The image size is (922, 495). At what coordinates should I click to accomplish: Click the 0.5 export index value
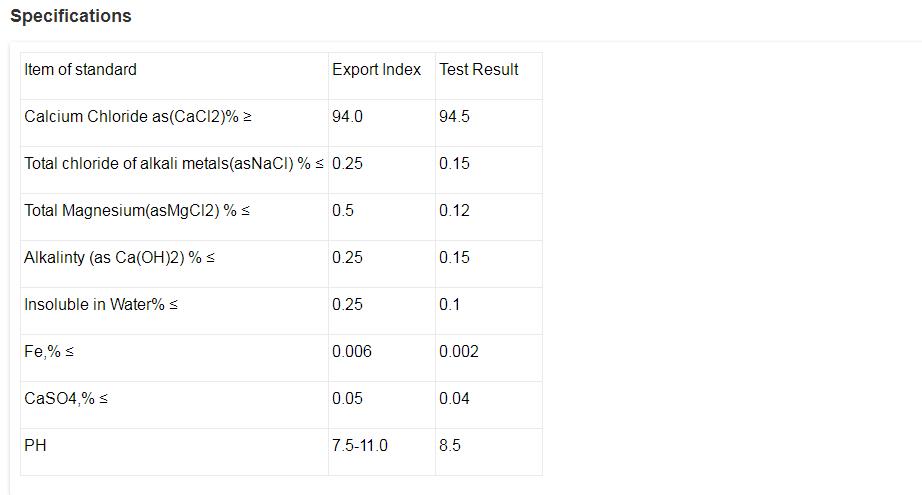click(x=343, y=210)
